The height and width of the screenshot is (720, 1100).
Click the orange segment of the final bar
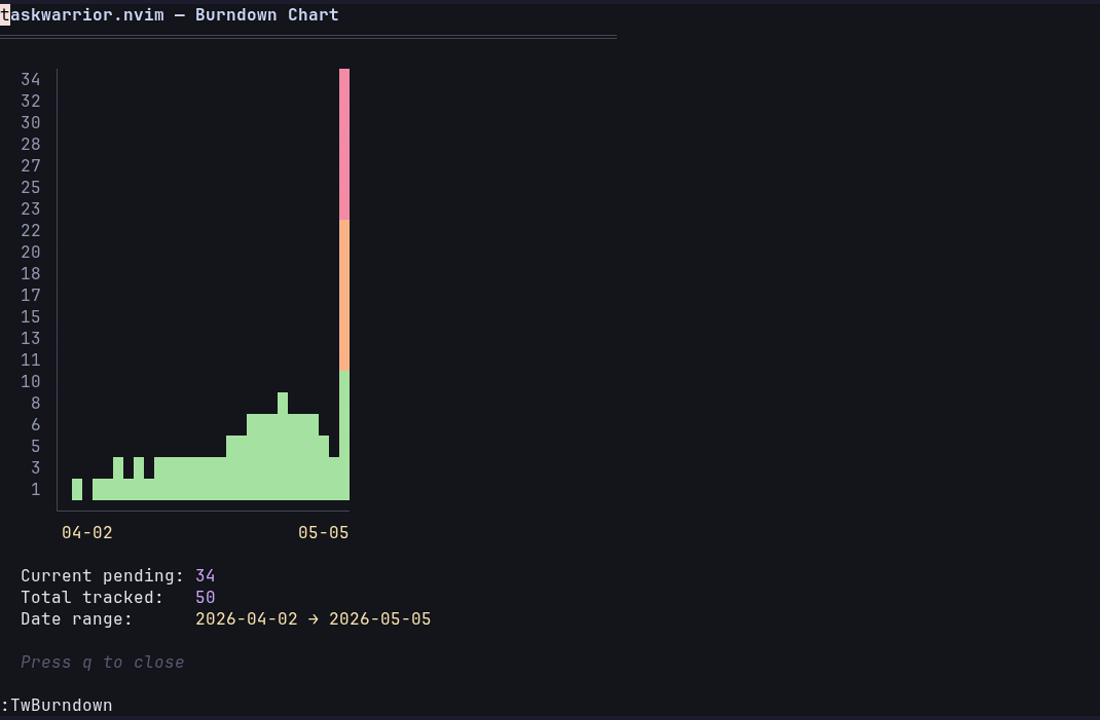click(344, 295)
